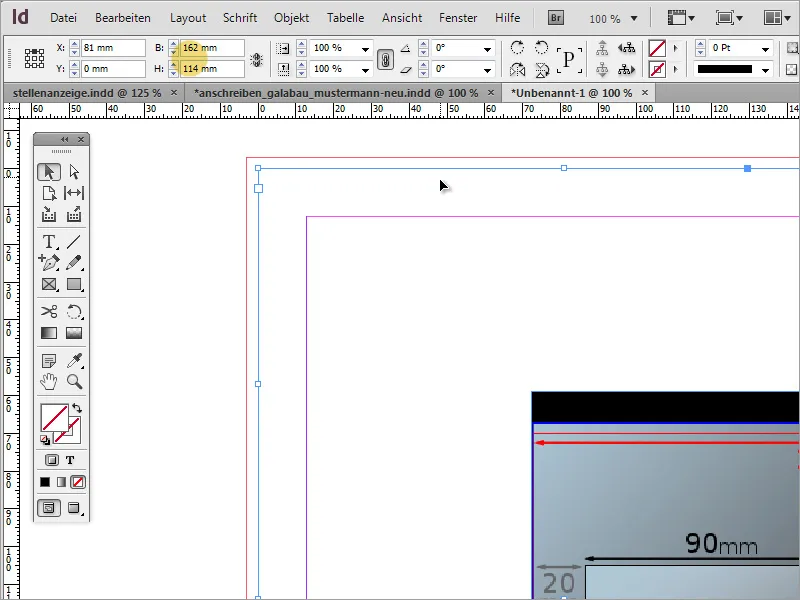Viewport: 800px width, 600px height.
Task: Open the Schrift menu
Action: (240, 18)
